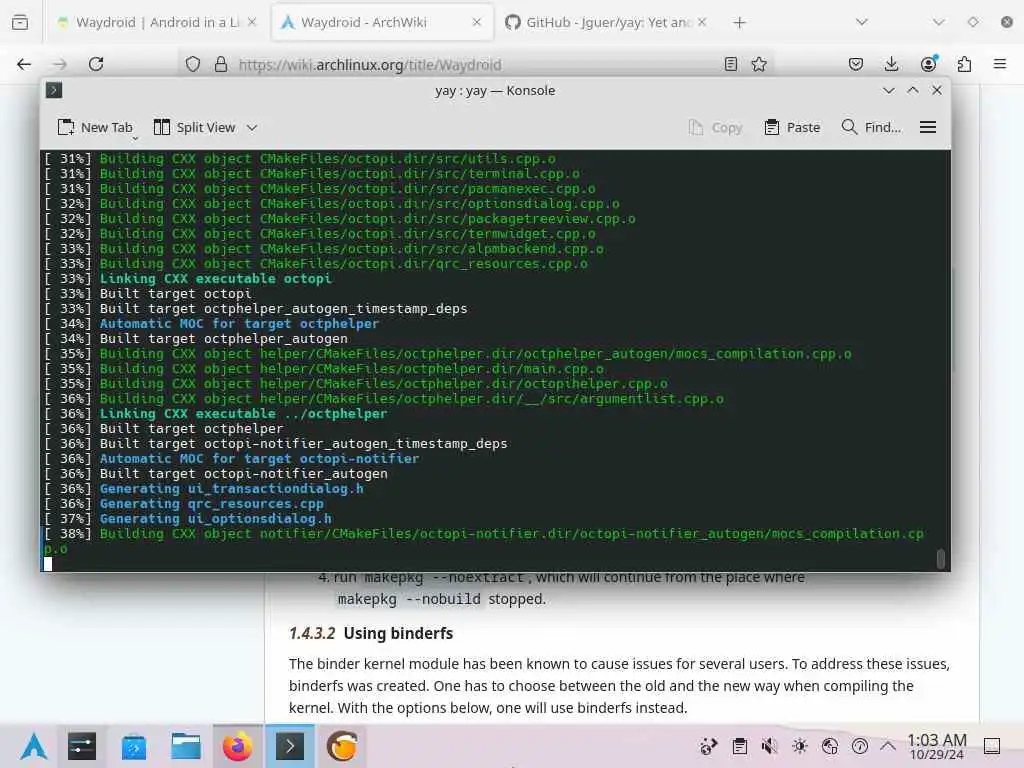The width and height of the screenshot is (1024, 768).
Task: Open Firefox View icon at tab strip
Action: click(20, 22)
